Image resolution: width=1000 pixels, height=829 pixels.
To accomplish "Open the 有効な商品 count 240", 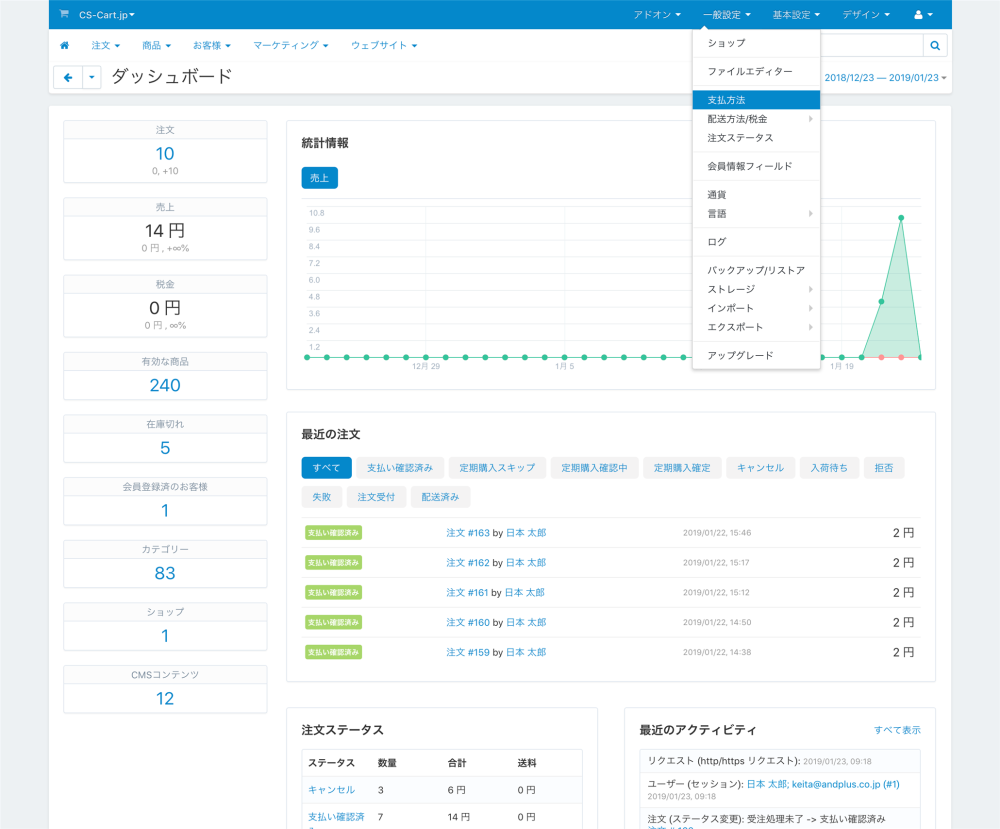I will tap(165, 385).
